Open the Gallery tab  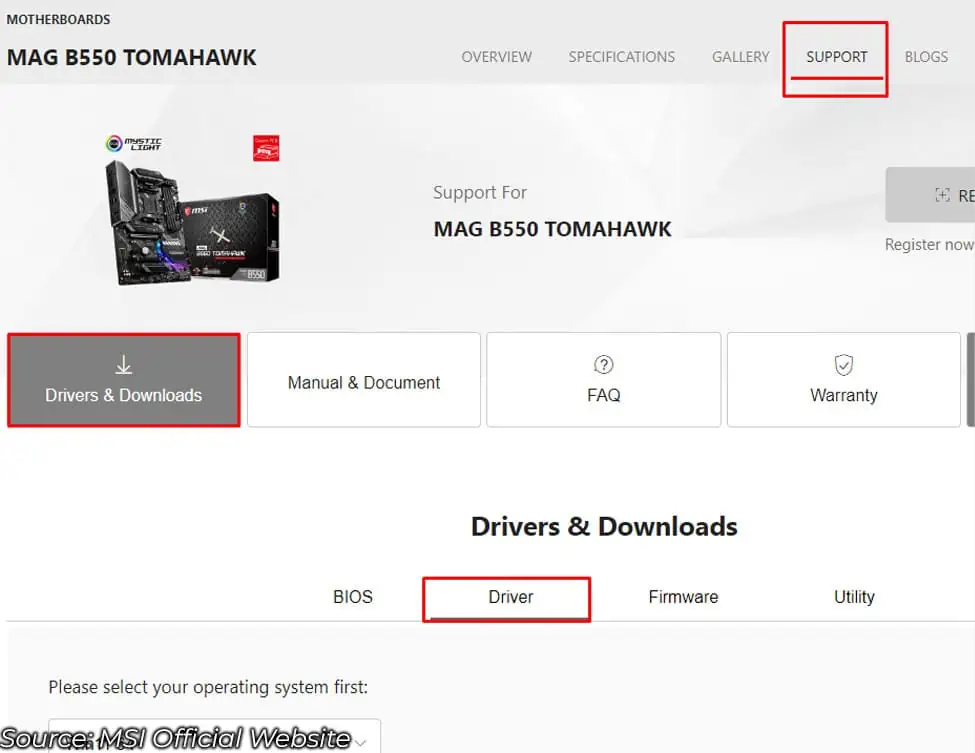tap(741, 57)
